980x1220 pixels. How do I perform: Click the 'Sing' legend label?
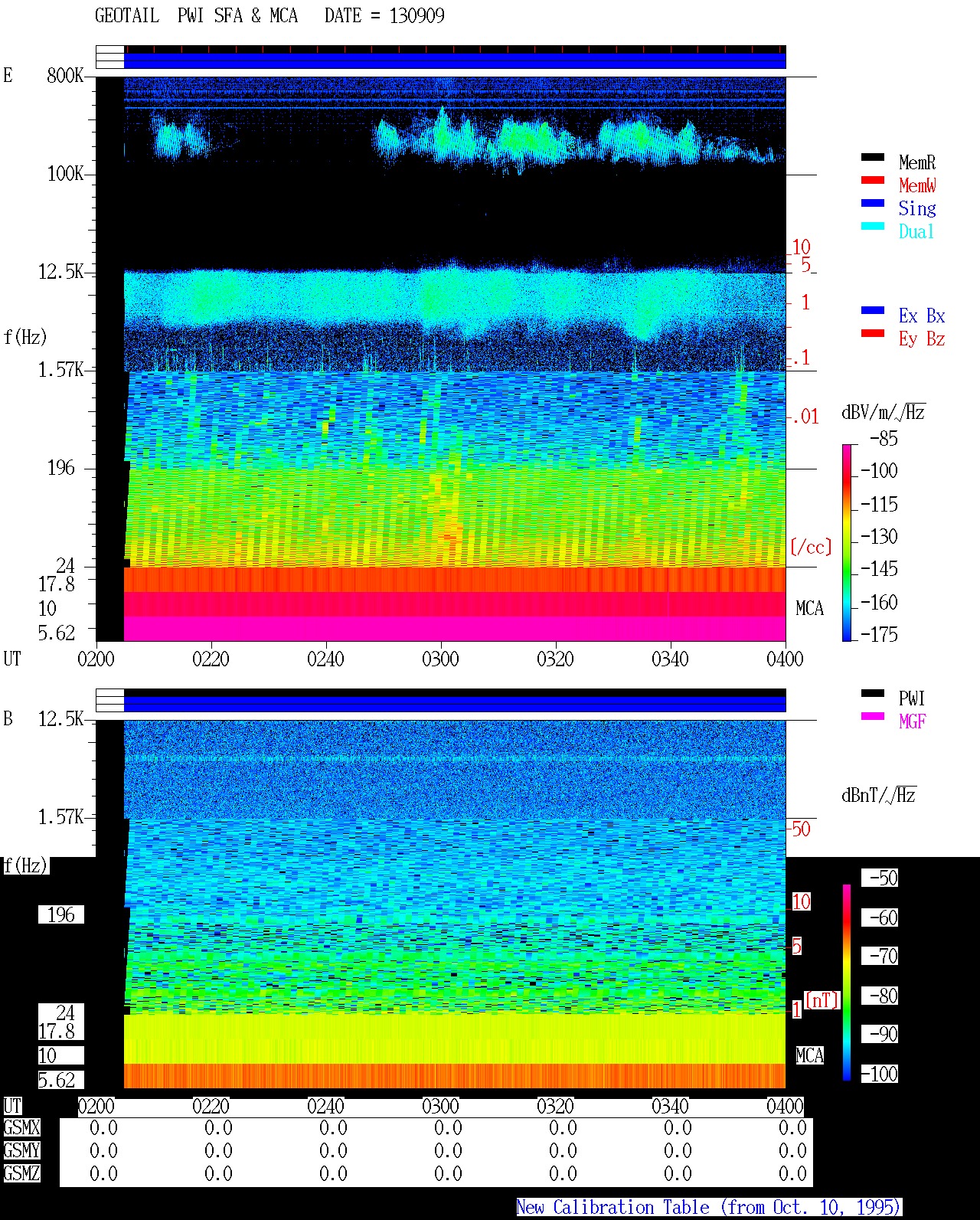[917, 208]
